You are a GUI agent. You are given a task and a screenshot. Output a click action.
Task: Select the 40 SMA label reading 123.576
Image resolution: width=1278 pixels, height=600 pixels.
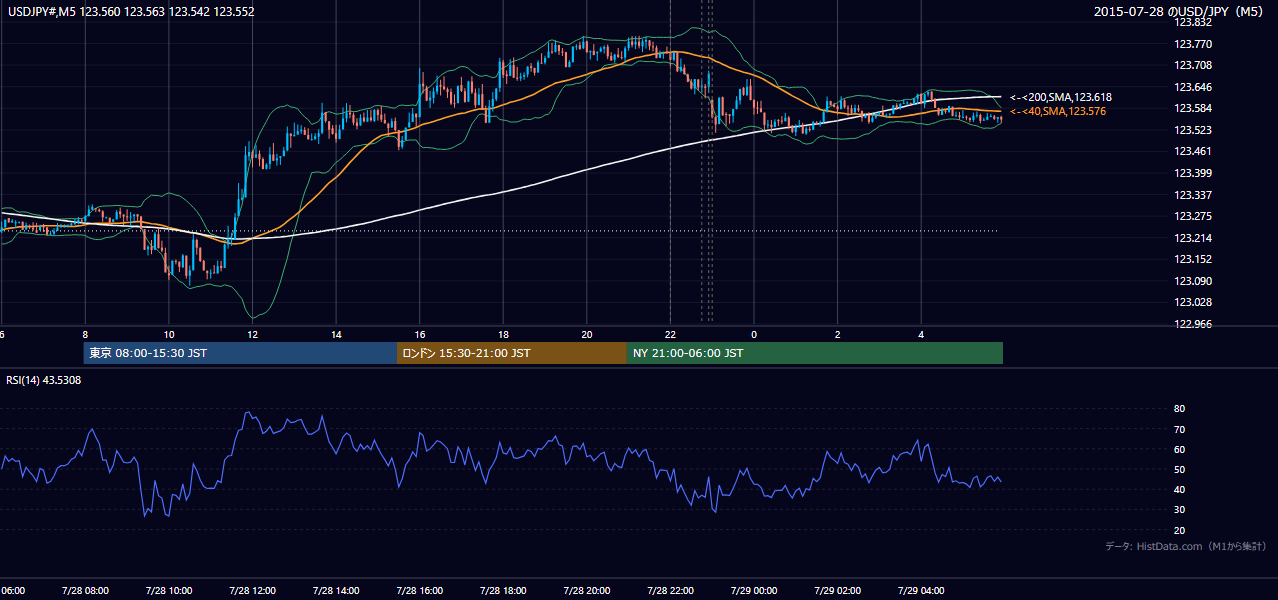[x=1058, y=111]
